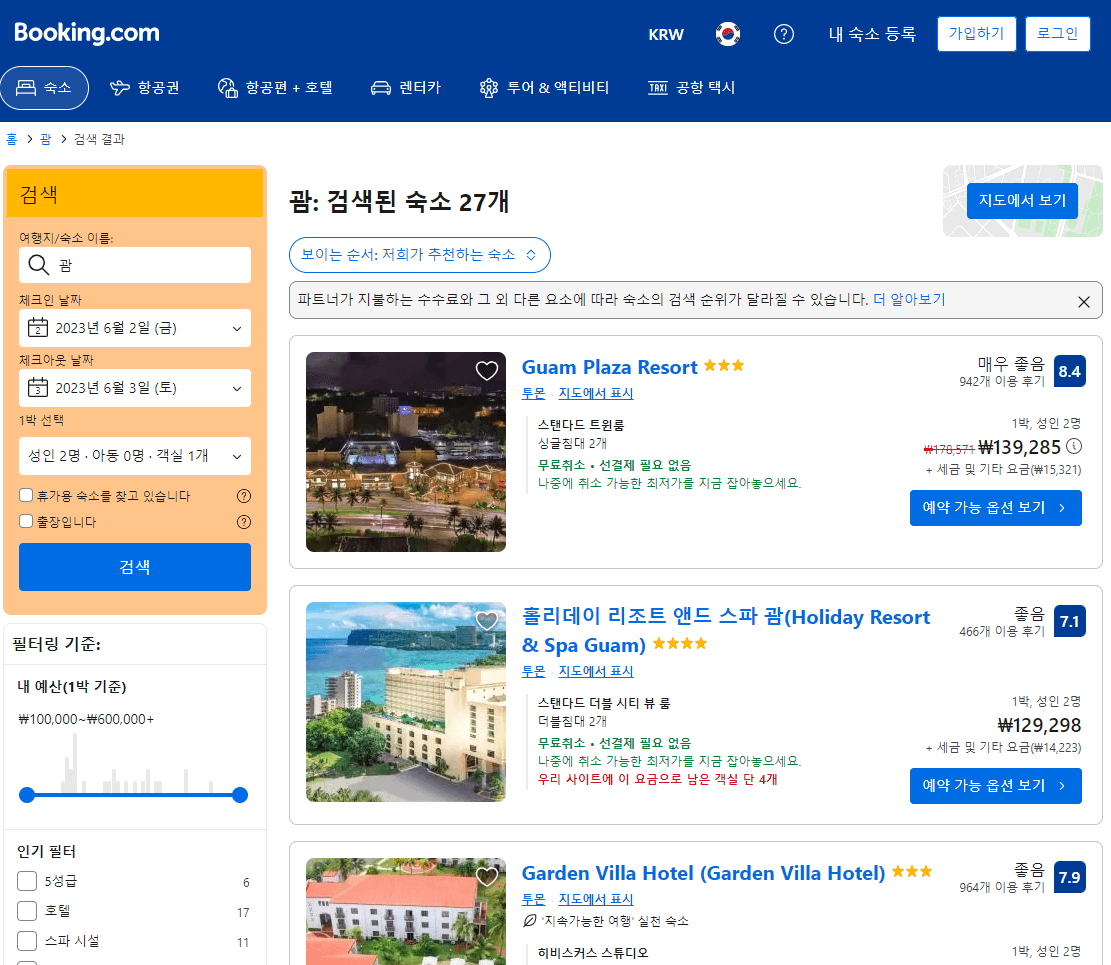Enable the 스파 시설 filter checkbox
Image resolution: width=1111 pixels, height=965 pixels.
pyautogui.click(x=27, y=941)
